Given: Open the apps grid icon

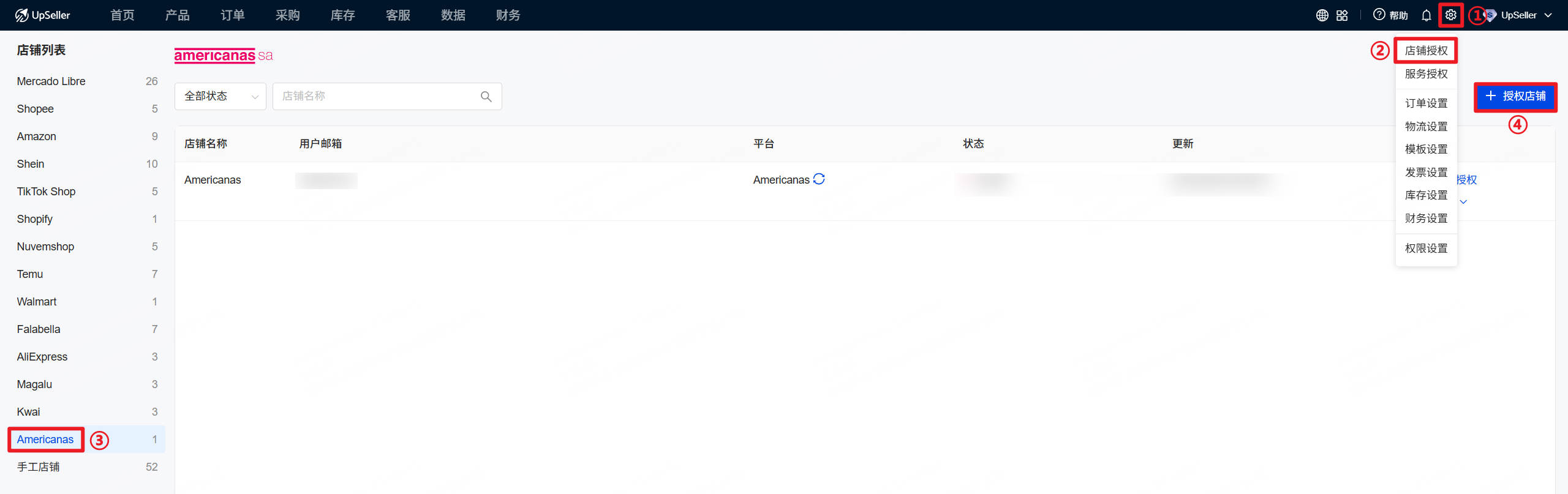Looking at the screenshot, I should (1342, 15).
